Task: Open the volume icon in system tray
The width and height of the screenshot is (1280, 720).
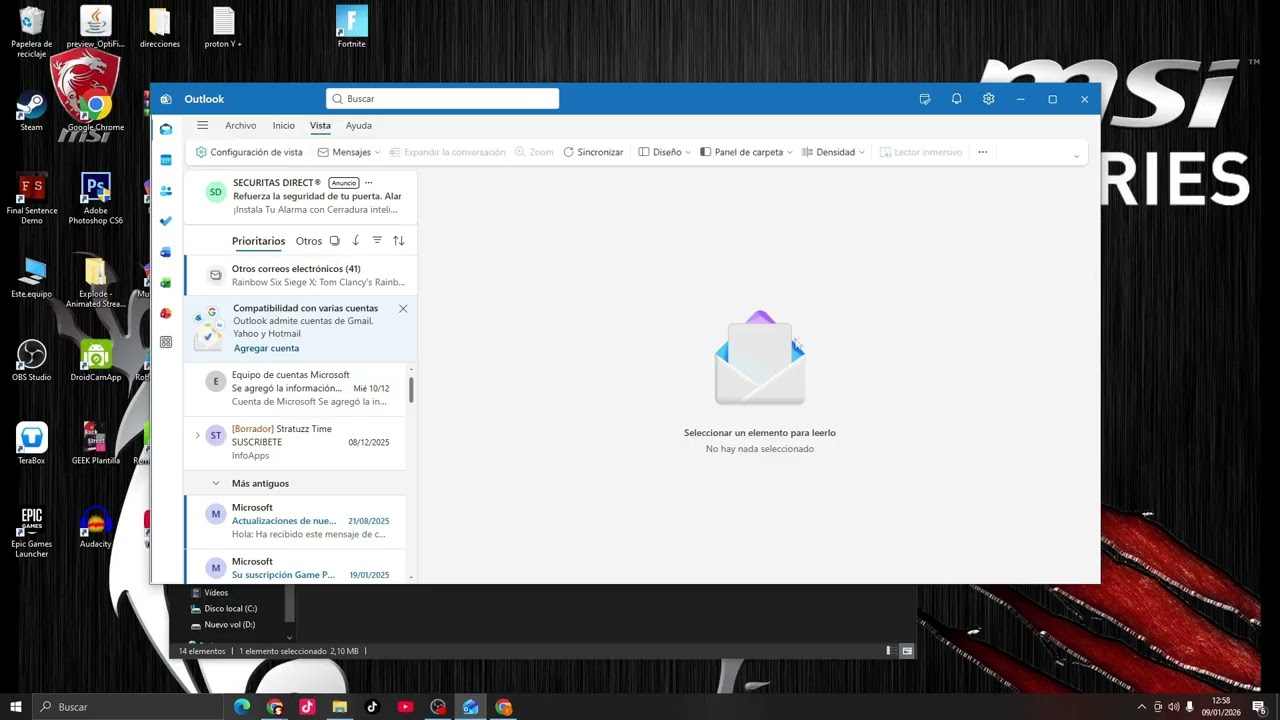Action: tap(1174, 707)
